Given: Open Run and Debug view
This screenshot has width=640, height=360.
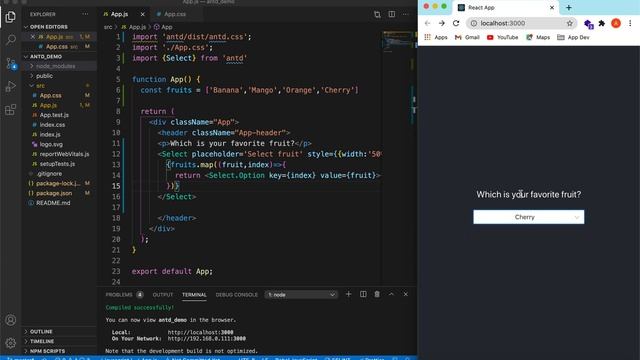Looking at the screenshot, I should coord(11,86).
